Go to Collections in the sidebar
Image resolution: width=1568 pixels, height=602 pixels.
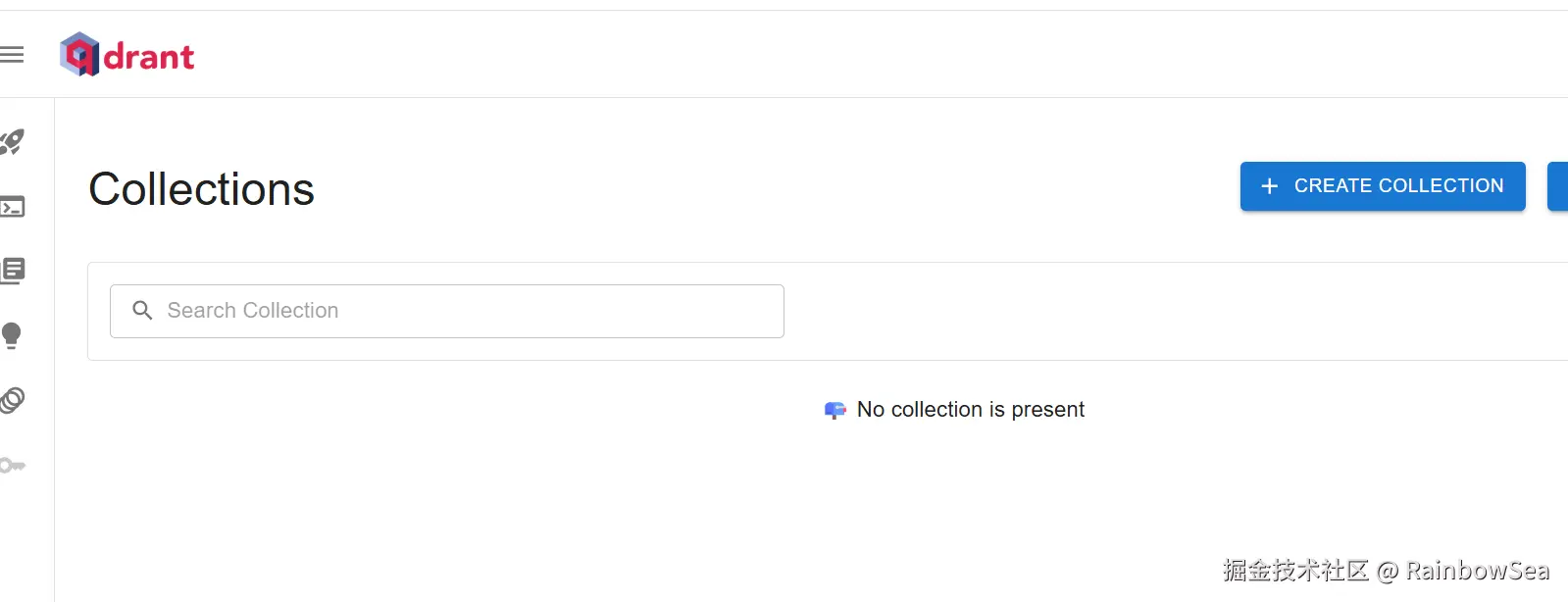pyautogui.click(x=13, y=271)
